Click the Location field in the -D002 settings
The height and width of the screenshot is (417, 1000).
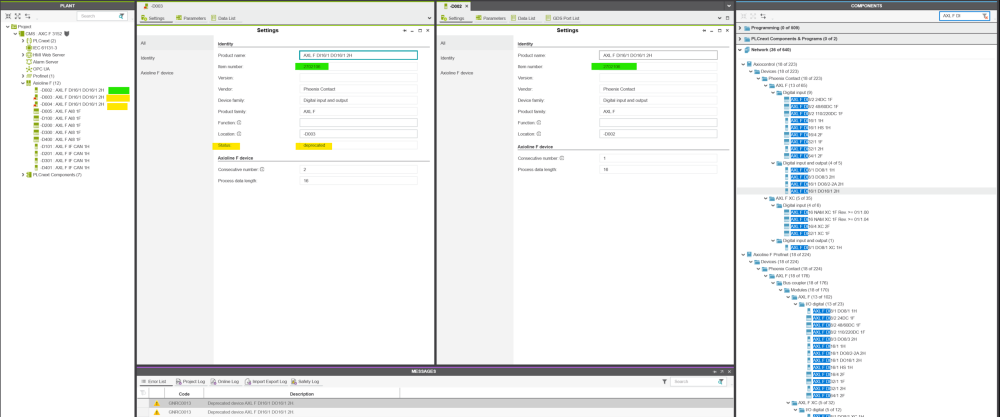657,133
